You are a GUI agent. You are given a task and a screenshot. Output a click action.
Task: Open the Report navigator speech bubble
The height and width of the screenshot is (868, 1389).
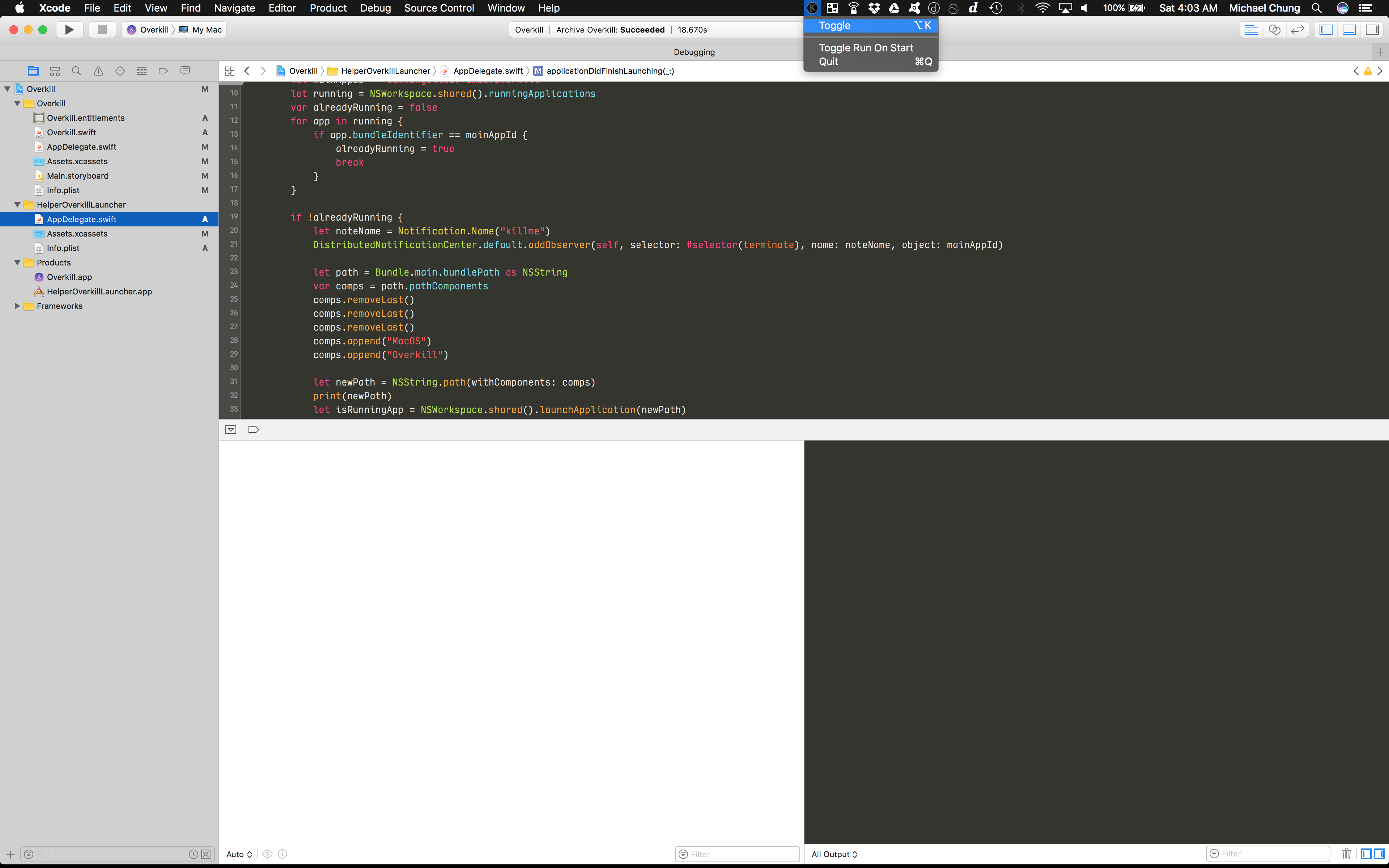coord(185,70)
